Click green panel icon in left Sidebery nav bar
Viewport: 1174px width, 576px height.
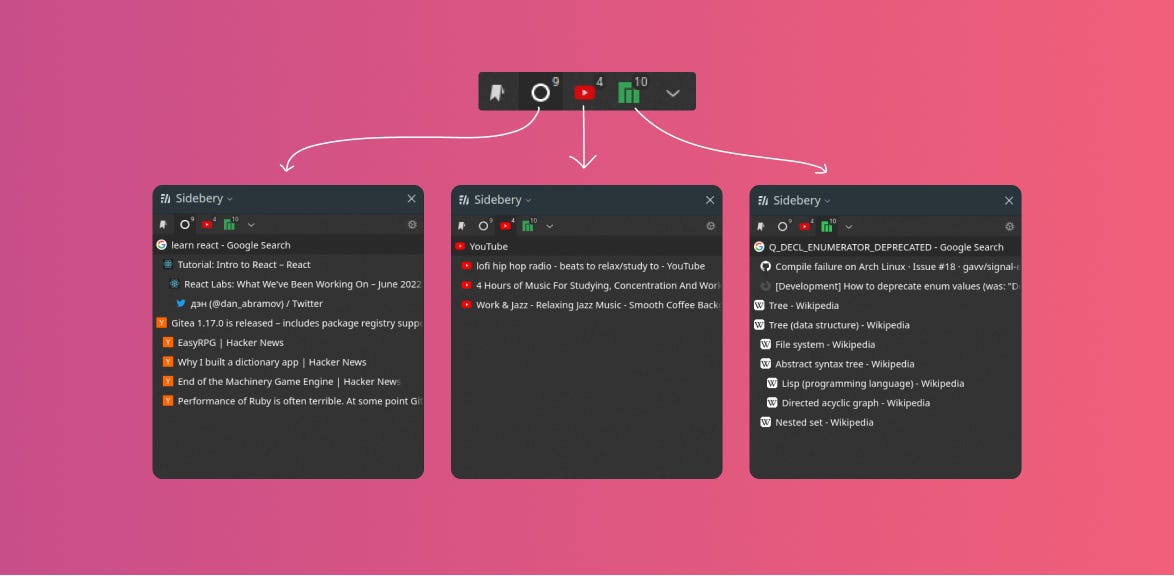pos(229,224)
